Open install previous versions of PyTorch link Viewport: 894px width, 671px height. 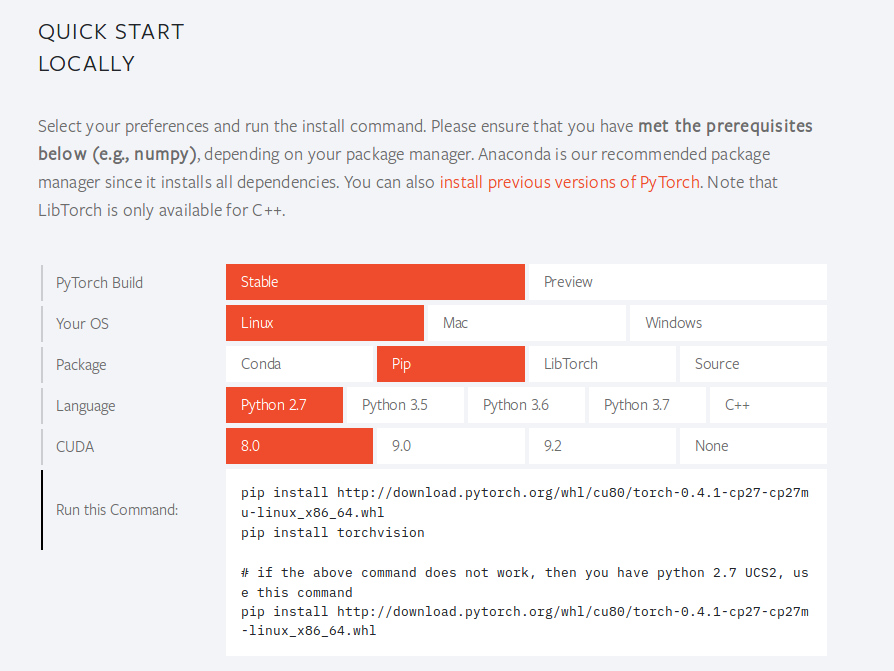click(x=570, y=182)
